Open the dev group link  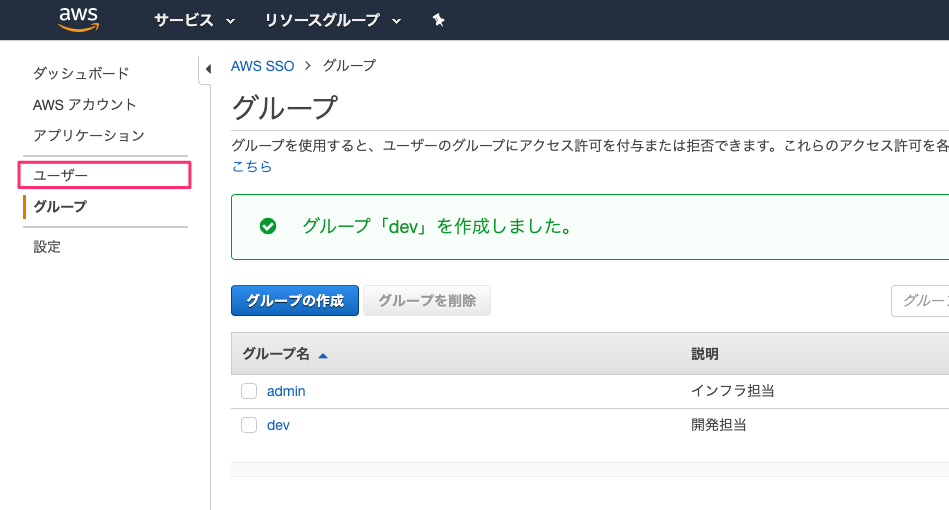pos(278,425)
